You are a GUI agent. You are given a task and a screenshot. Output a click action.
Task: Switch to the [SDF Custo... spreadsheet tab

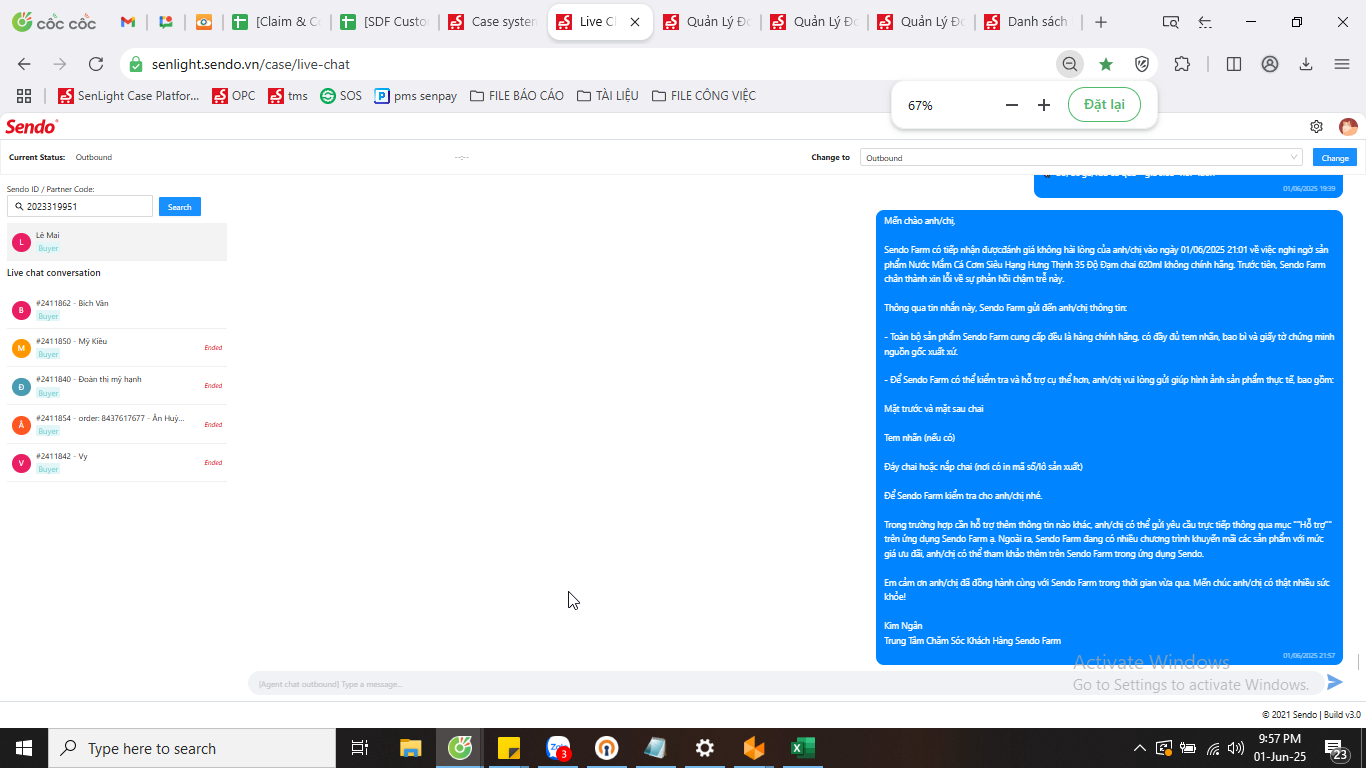point(384,22)
